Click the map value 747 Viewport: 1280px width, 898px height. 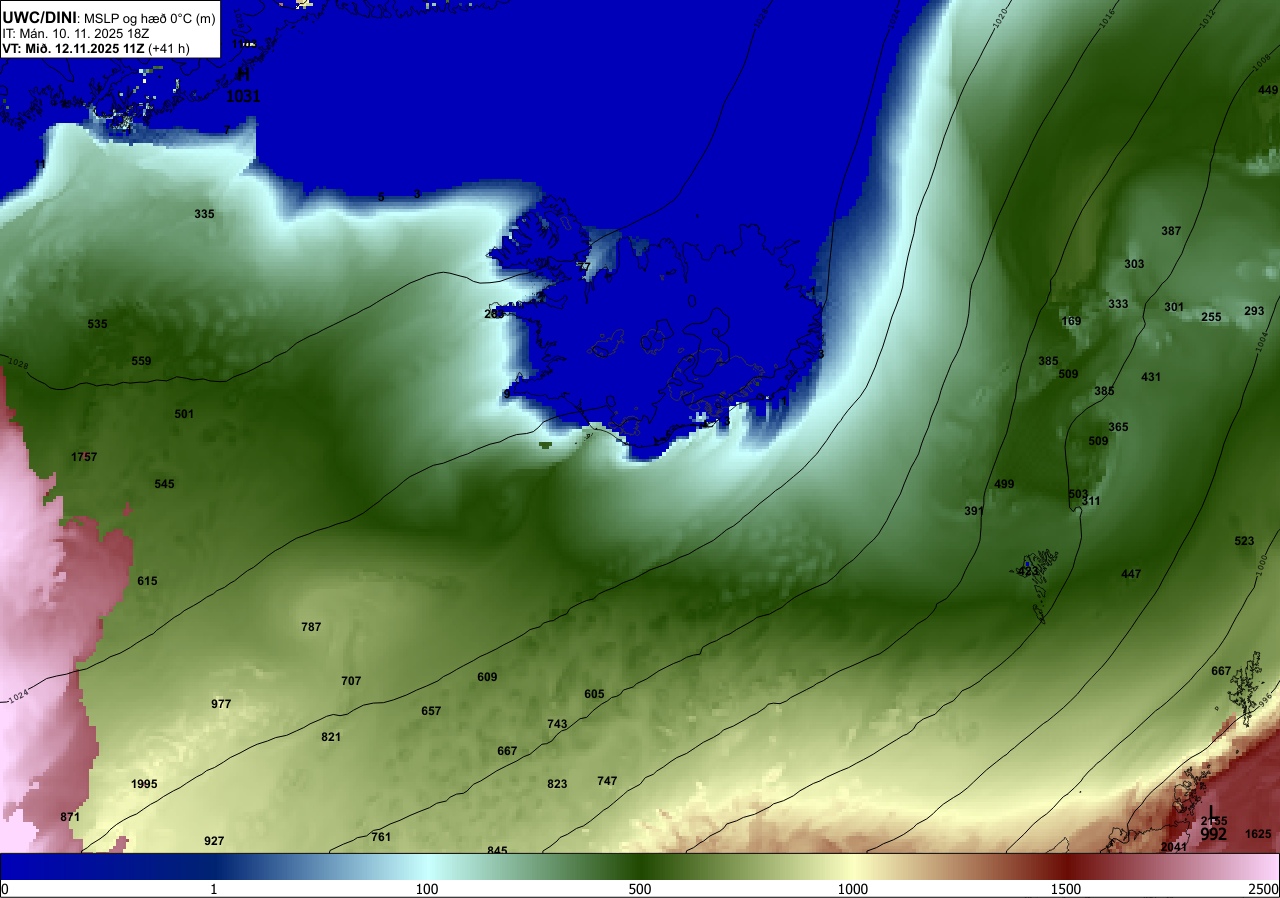point(607,781)
